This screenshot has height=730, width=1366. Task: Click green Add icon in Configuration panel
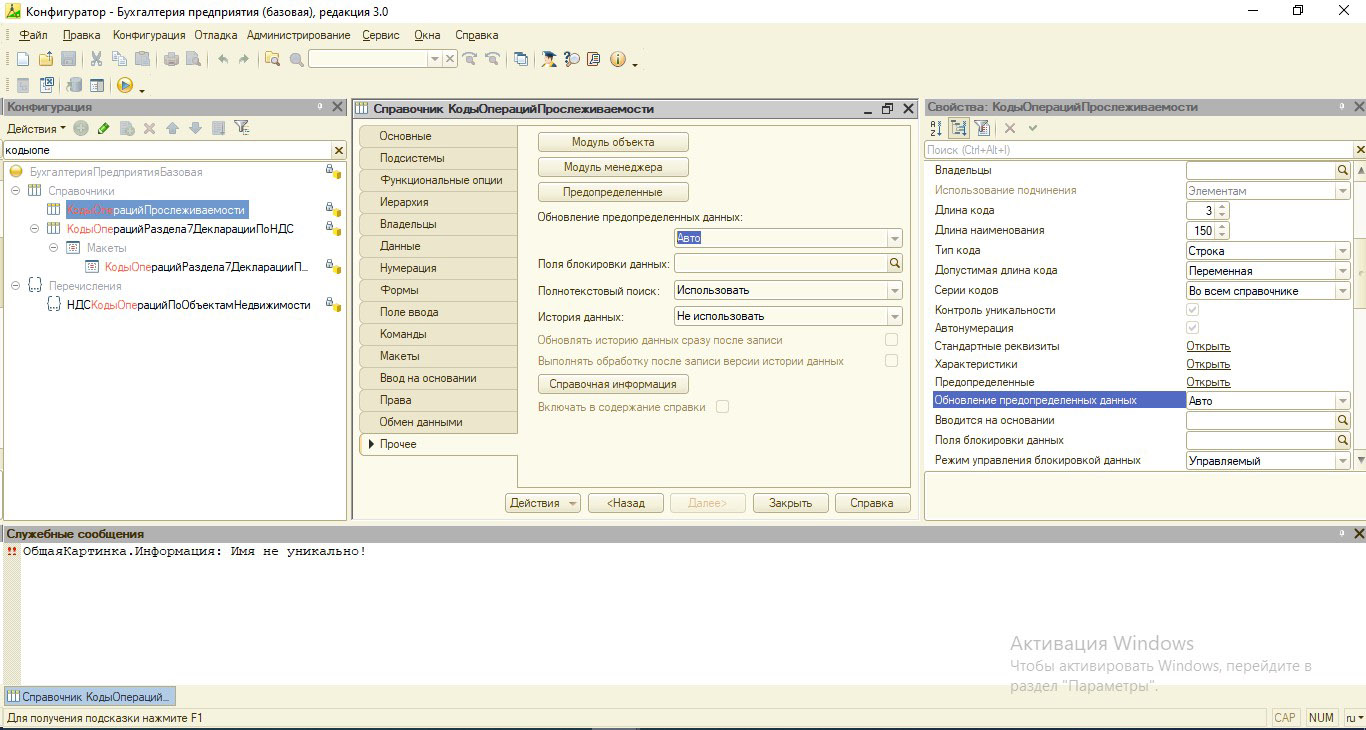coord(81,128)
